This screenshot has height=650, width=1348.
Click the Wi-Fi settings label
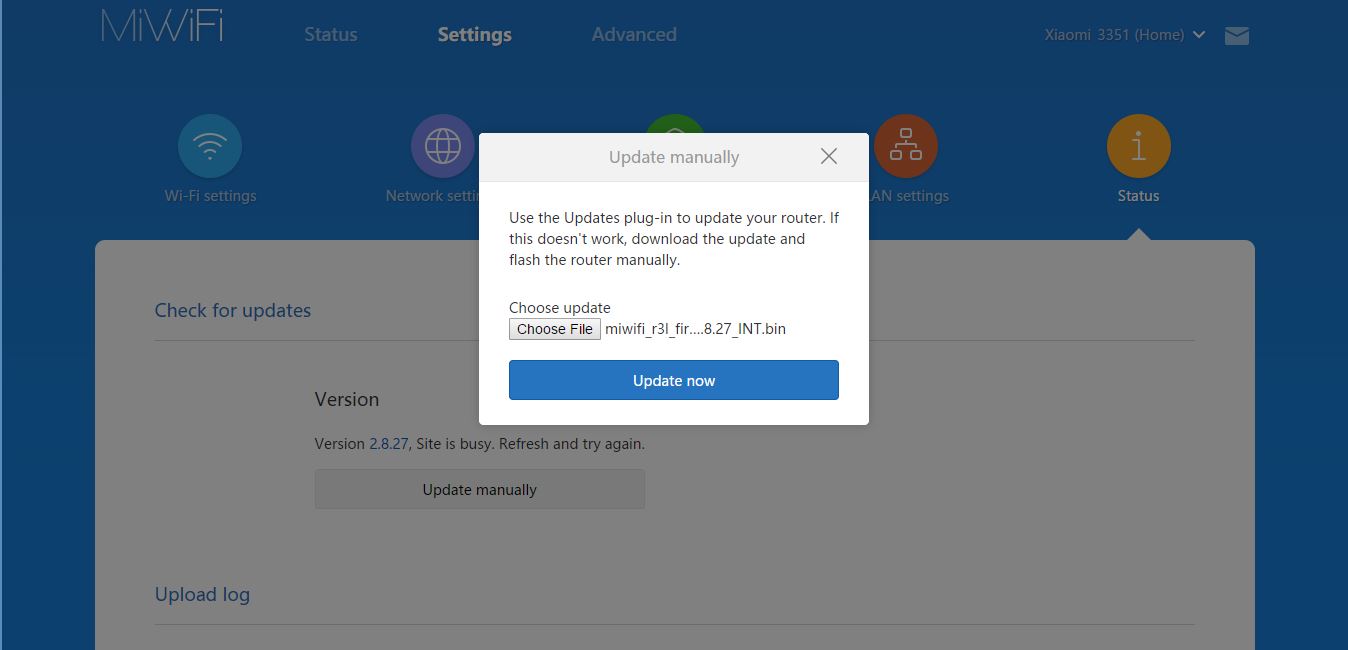(x=210, y=196)
